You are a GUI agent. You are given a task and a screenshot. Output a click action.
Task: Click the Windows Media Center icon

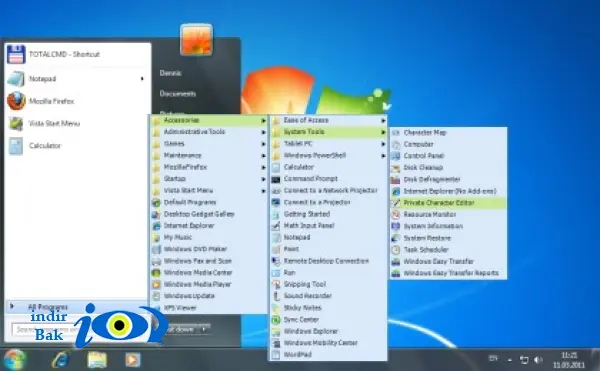(156, 273)
